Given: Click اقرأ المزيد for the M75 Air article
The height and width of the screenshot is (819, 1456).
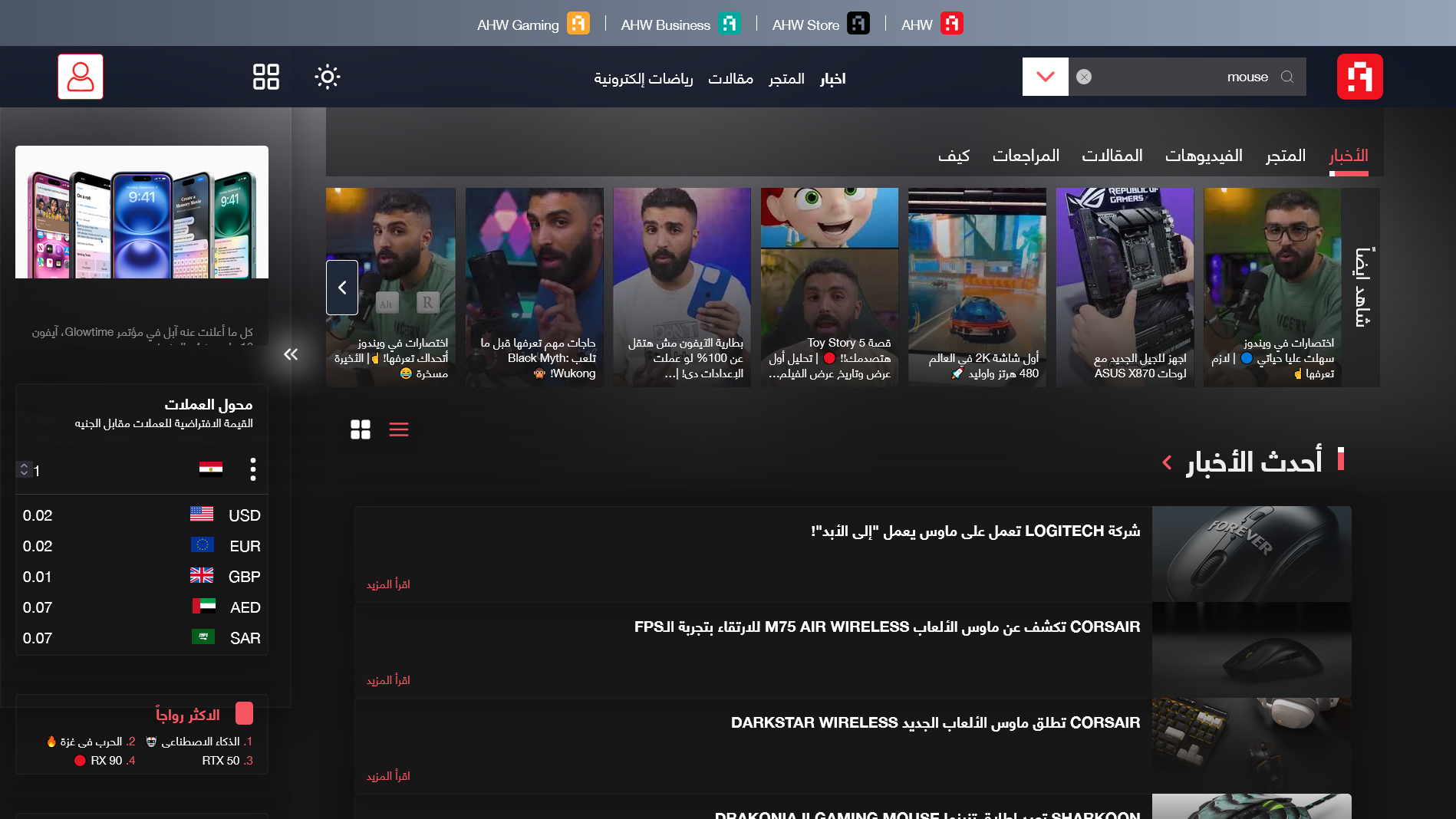Looking at the screenshot, I should click(388, 680).
